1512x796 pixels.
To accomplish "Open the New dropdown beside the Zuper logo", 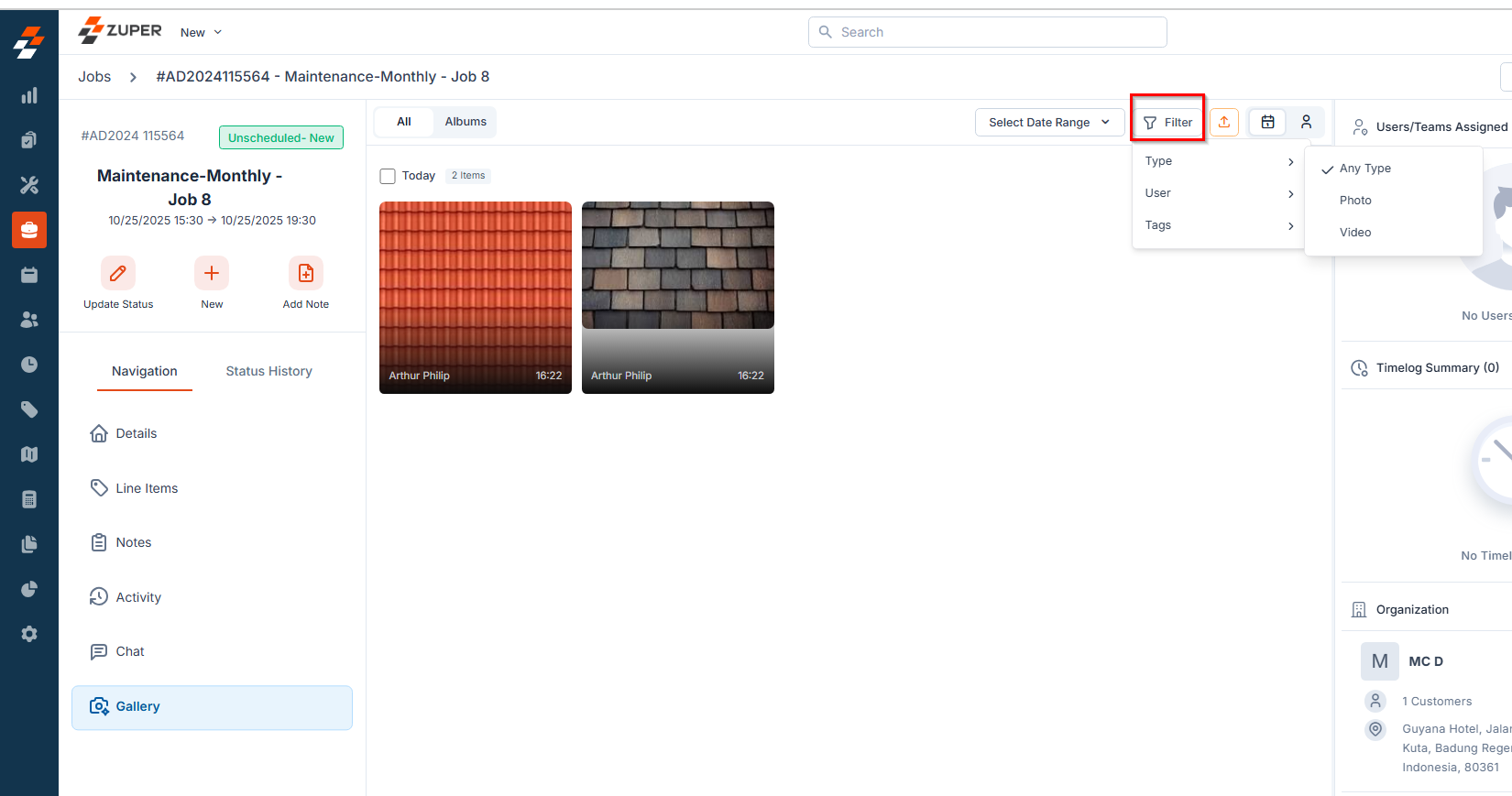I will click(x=201, y=32).
